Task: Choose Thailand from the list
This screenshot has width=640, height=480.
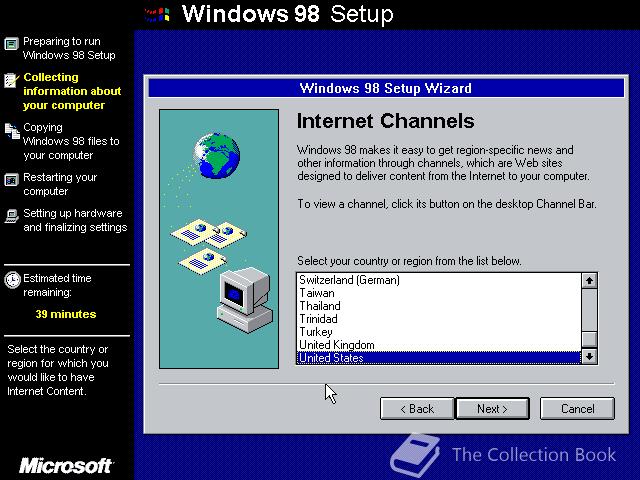Action: click(x=439, y=306)
